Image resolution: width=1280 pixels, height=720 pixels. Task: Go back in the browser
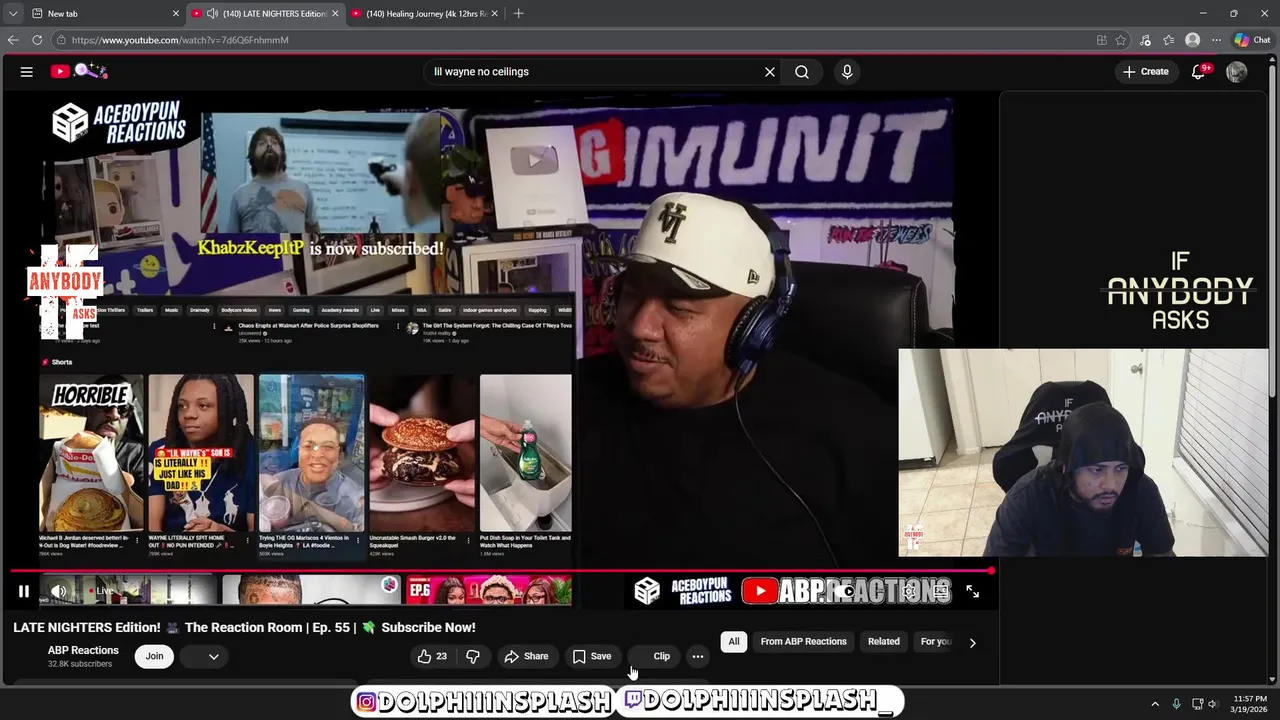tap(13, 40)
